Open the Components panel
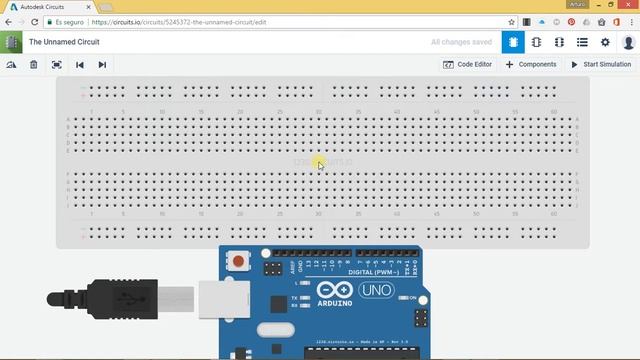640x360 pixels. tap(531, 64)
